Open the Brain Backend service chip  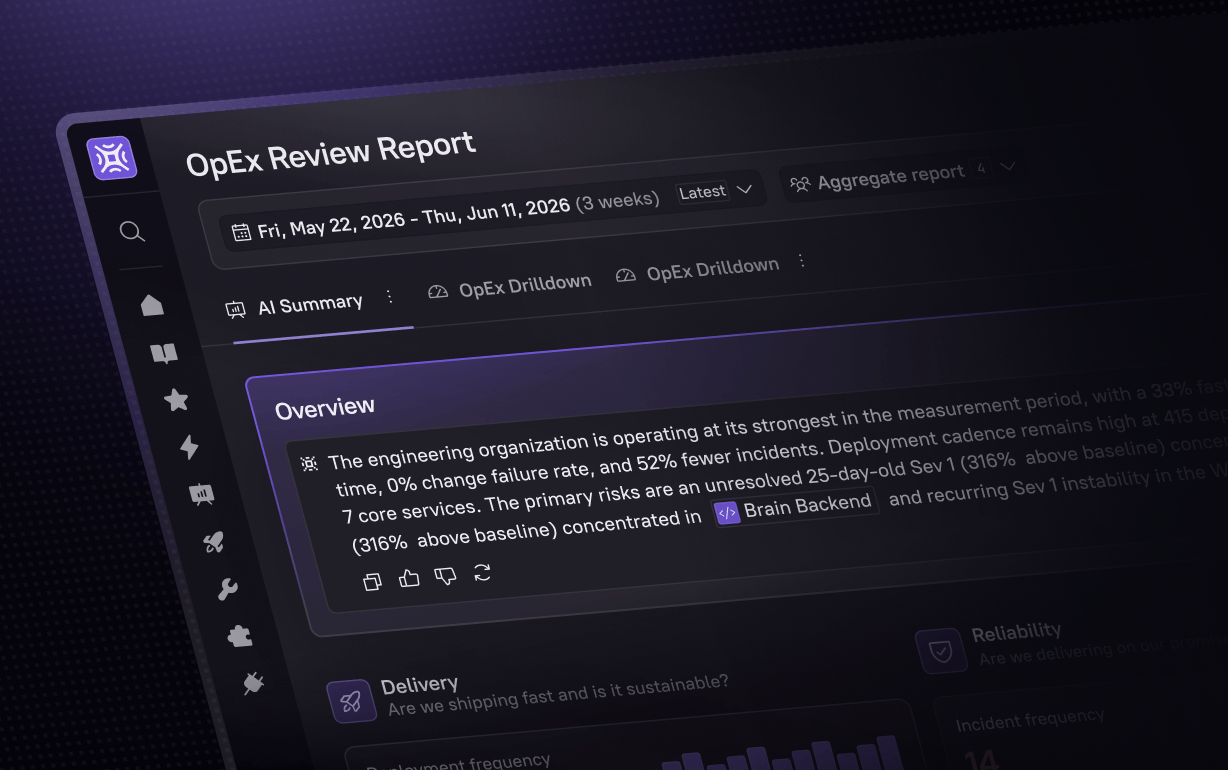pyautogui.click(x=796, y=507)
